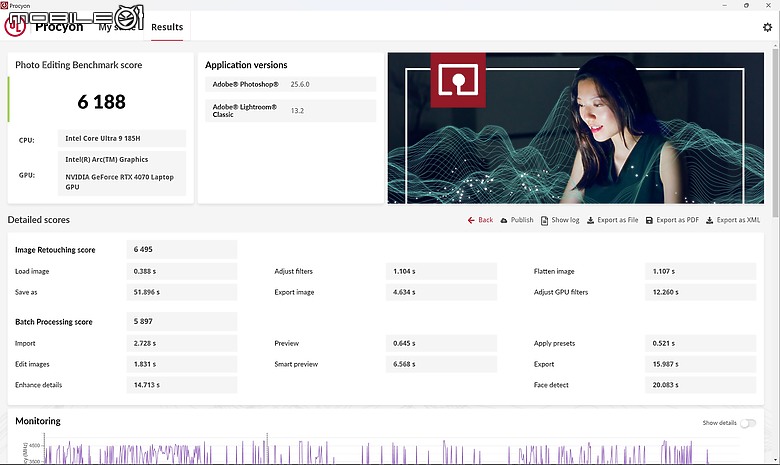Click the vertical scrollbar thumb
Screen dimensions: 780x465
coord(775,132)
